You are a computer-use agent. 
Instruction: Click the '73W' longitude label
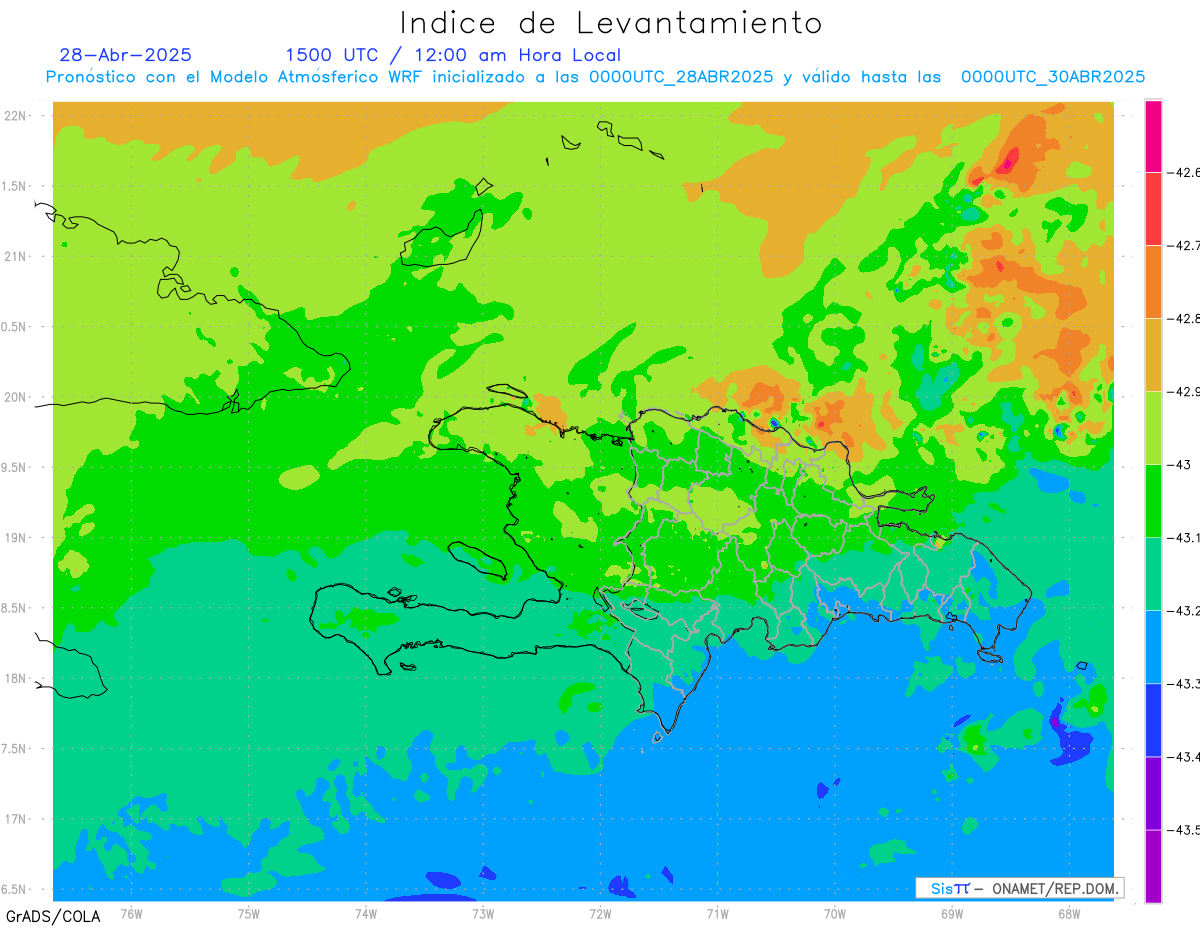coord(483,914)
